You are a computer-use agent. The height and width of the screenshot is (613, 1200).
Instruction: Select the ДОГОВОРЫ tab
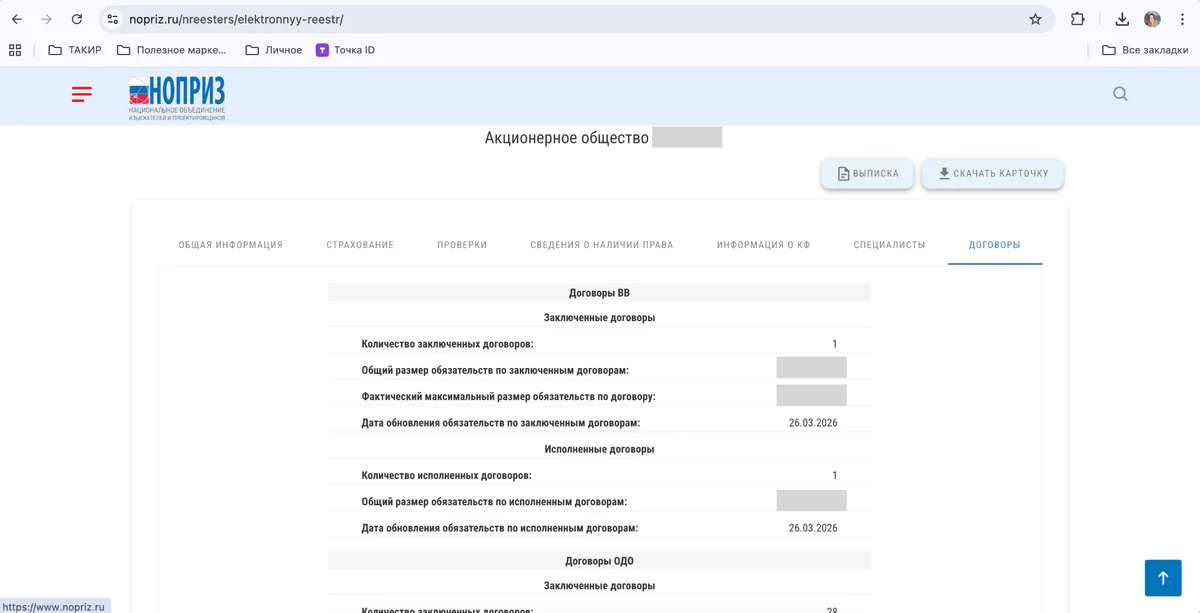995,245
